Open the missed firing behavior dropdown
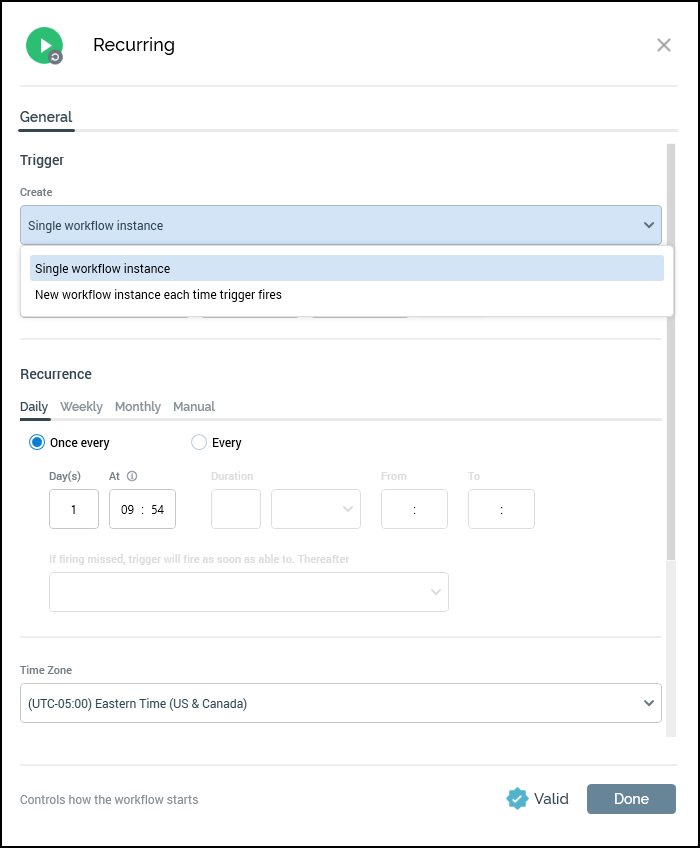 point(248,592)
